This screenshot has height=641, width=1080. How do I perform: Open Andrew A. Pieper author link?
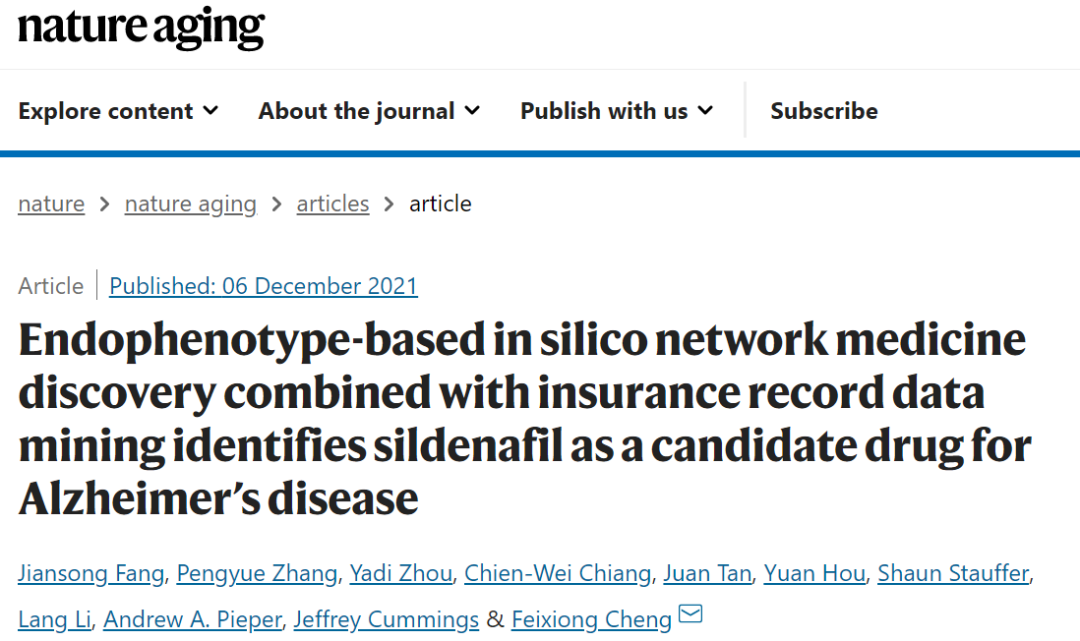pos(192,619)
